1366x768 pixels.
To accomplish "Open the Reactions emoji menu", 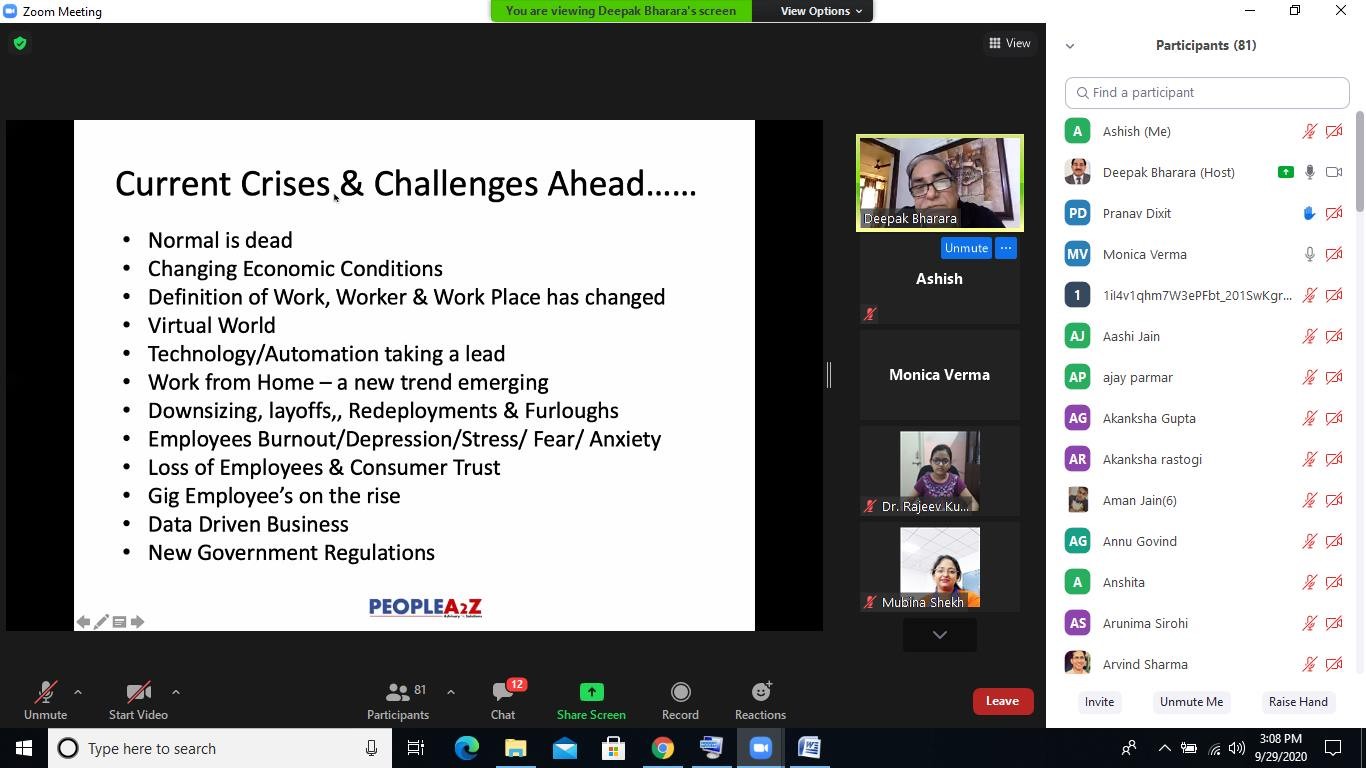I will 760,693.
